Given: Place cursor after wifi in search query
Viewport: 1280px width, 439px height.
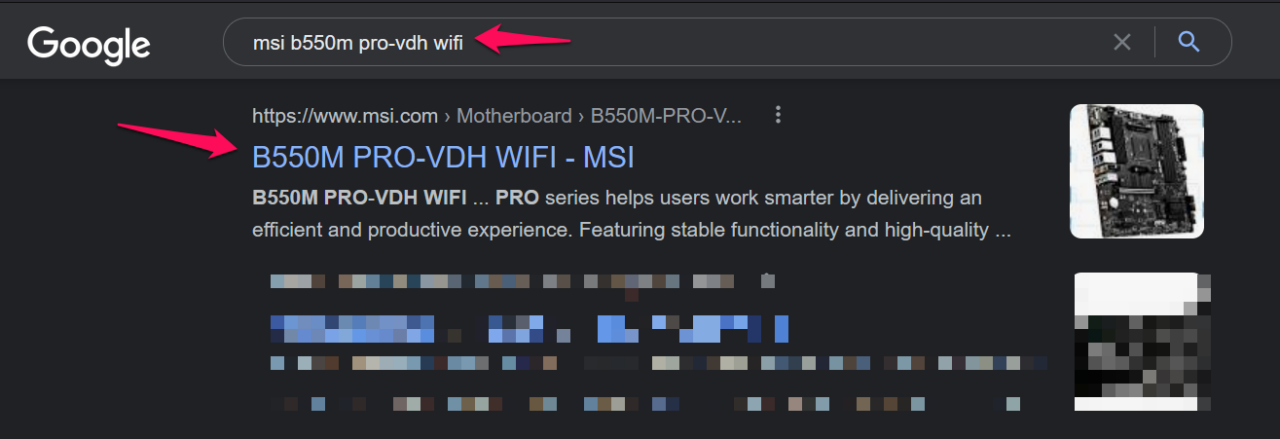Looking at the screenshot, I should click(x=465, y=43).
